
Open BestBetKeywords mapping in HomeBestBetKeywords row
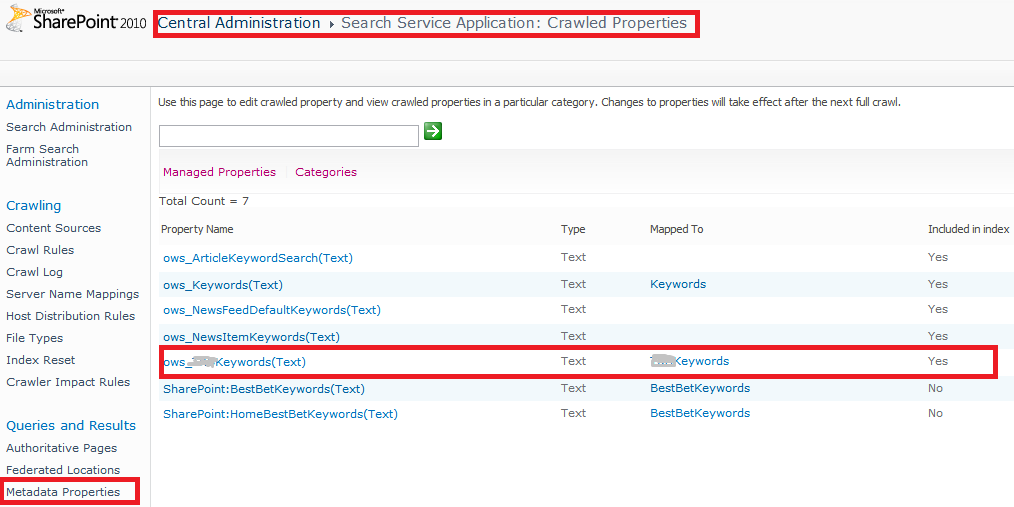(x=700, y=413)
